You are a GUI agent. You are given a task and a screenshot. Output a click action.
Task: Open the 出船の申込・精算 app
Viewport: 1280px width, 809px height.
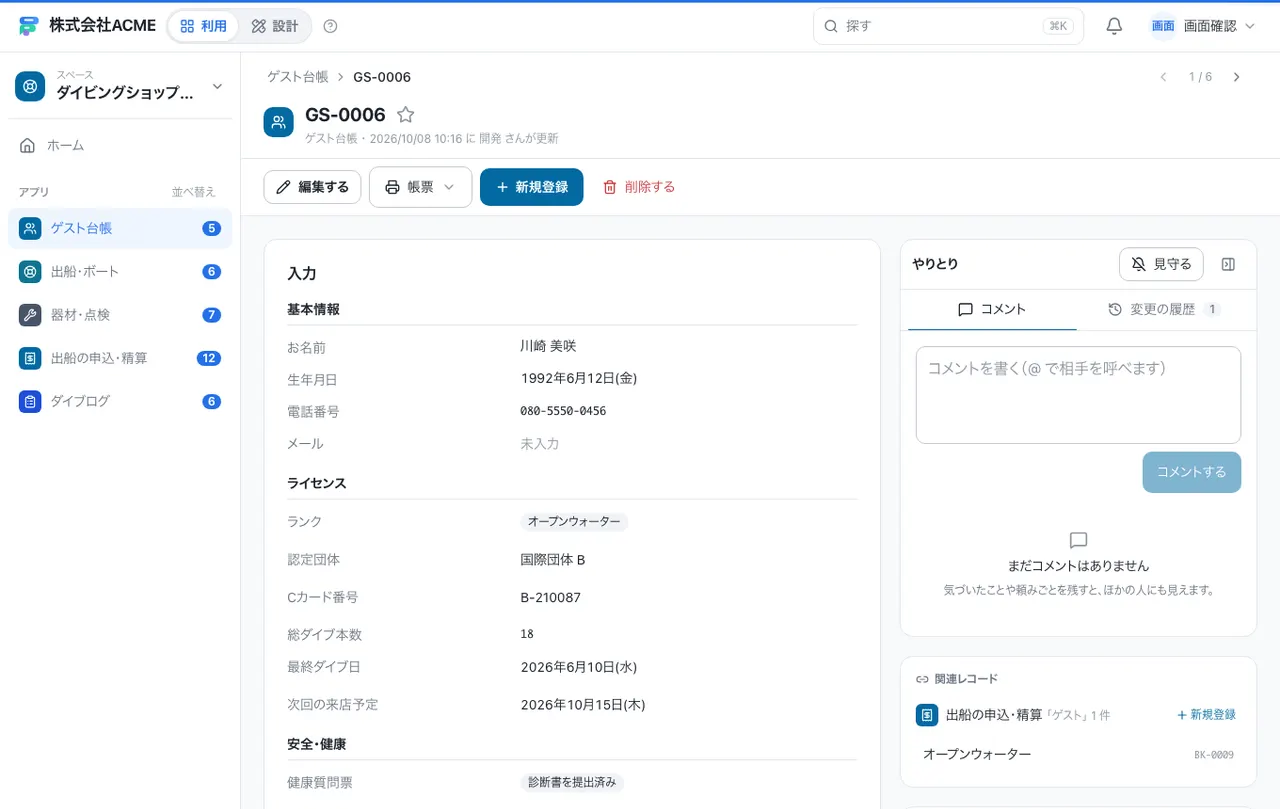pyautogui.click(x=120, y=358)
